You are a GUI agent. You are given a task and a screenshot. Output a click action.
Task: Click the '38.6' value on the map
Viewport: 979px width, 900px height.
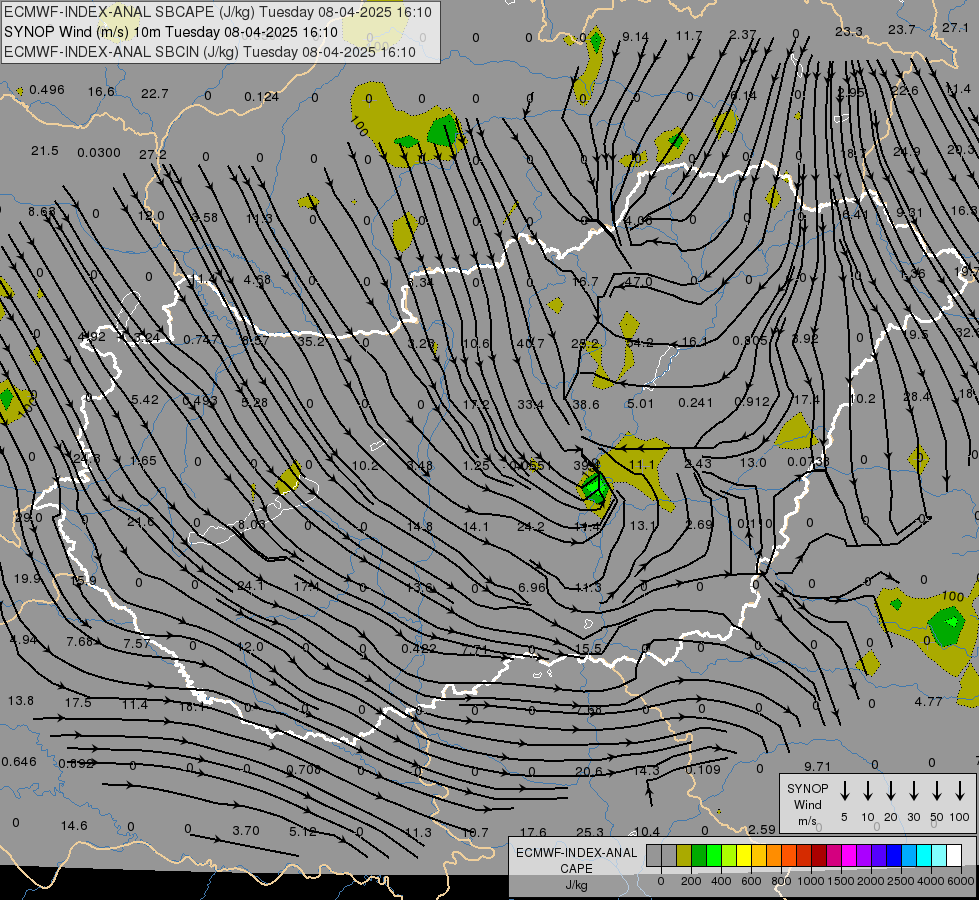pyautogui.click(x=586, y=405)
